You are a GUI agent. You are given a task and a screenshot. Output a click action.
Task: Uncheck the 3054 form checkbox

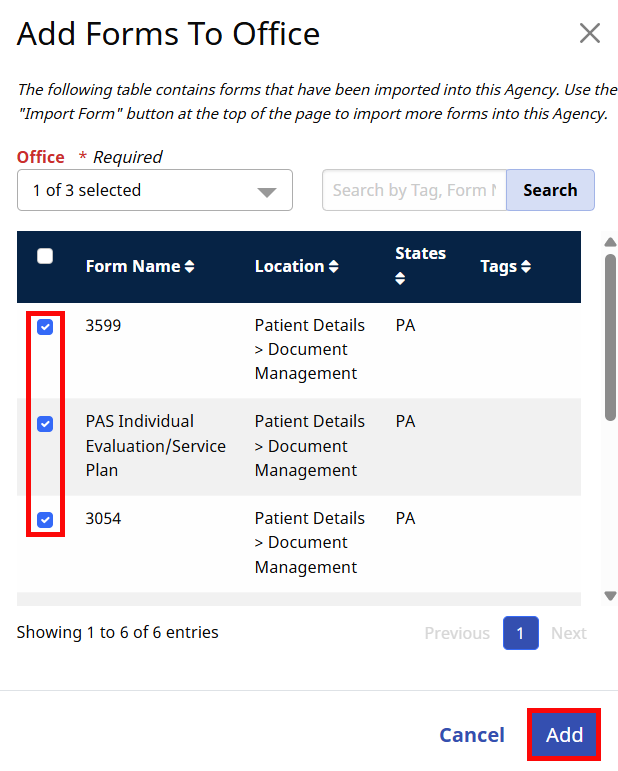click(45, 520)
